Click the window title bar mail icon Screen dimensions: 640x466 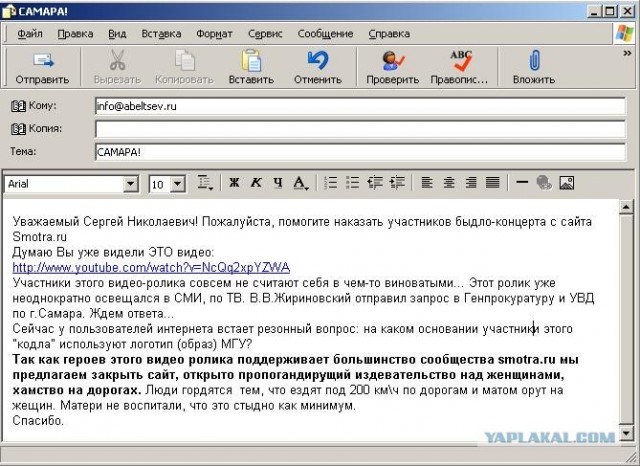coord(8,11)
